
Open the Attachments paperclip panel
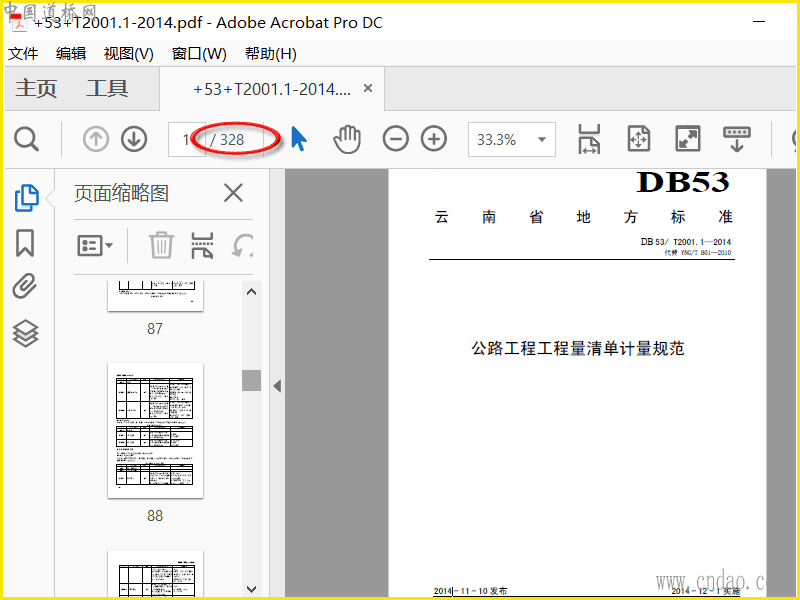25,286
